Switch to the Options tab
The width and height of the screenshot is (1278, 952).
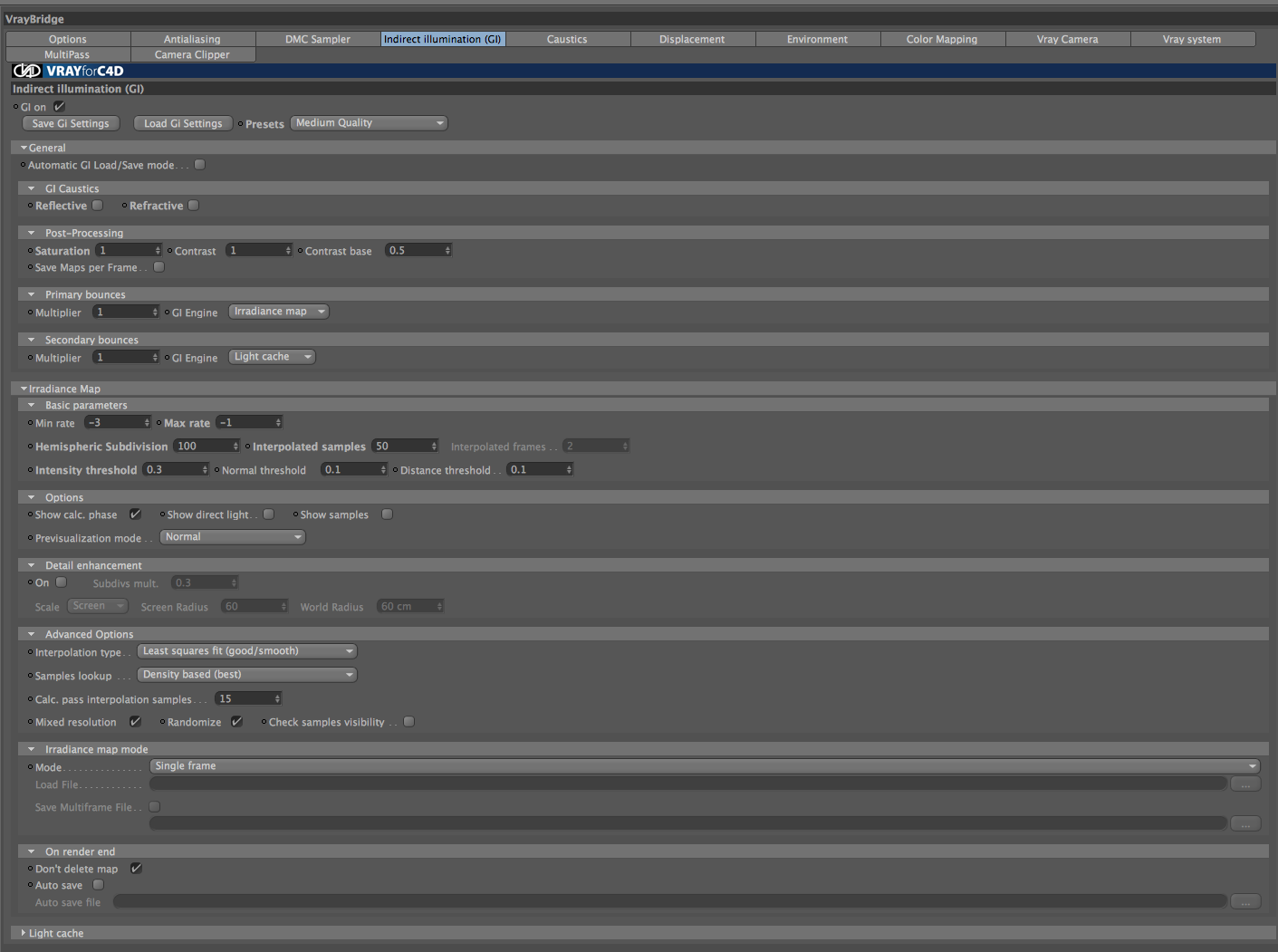(x=68, y=39)
